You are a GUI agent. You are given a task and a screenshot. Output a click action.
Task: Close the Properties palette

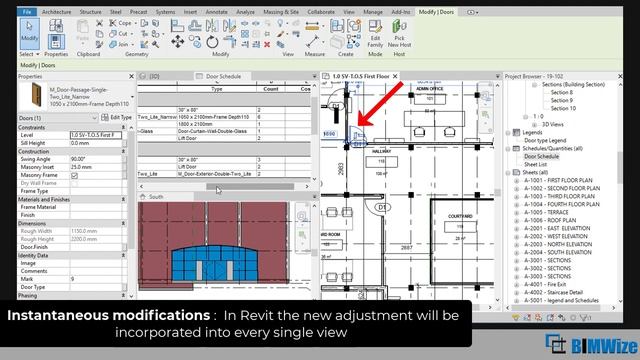[x=131, y=76]
